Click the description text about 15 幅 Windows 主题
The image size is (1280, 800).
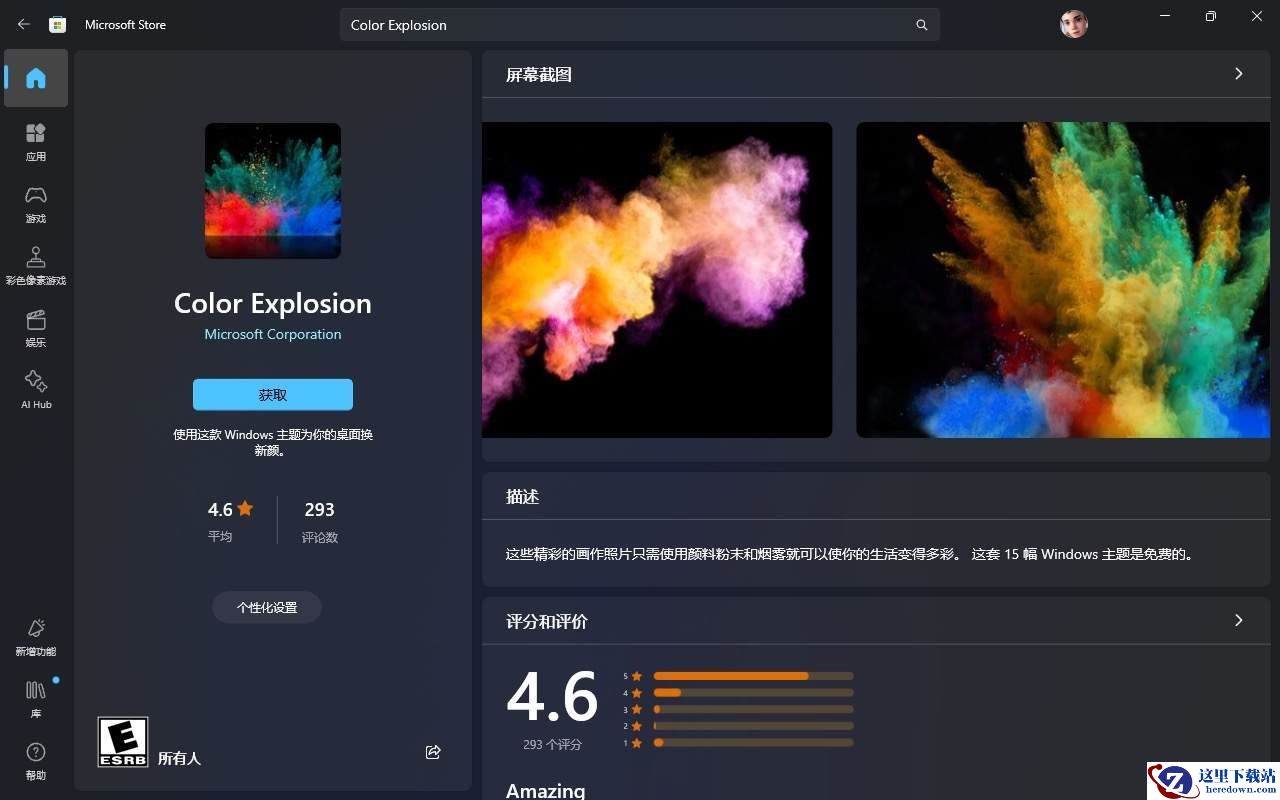click(x=850, y=553)
